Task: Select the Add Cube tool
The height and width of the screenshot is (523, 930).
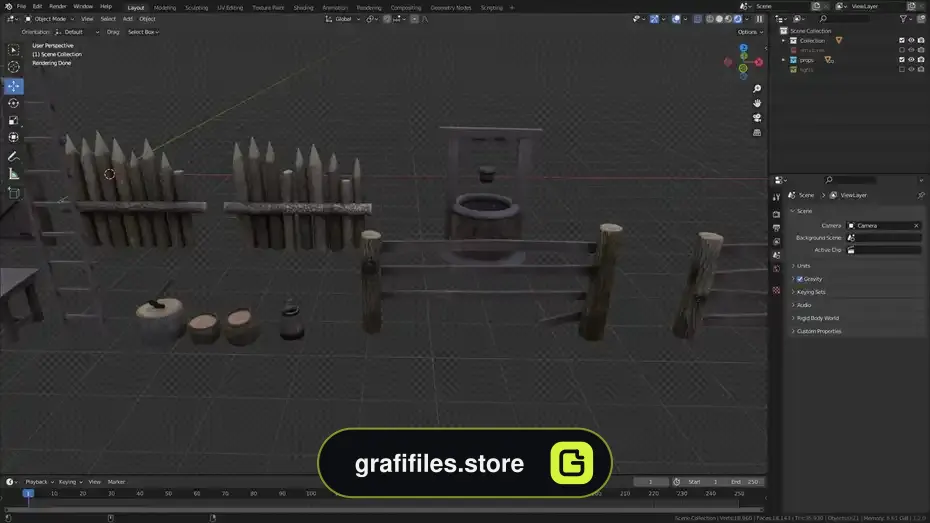Action: 13,193
